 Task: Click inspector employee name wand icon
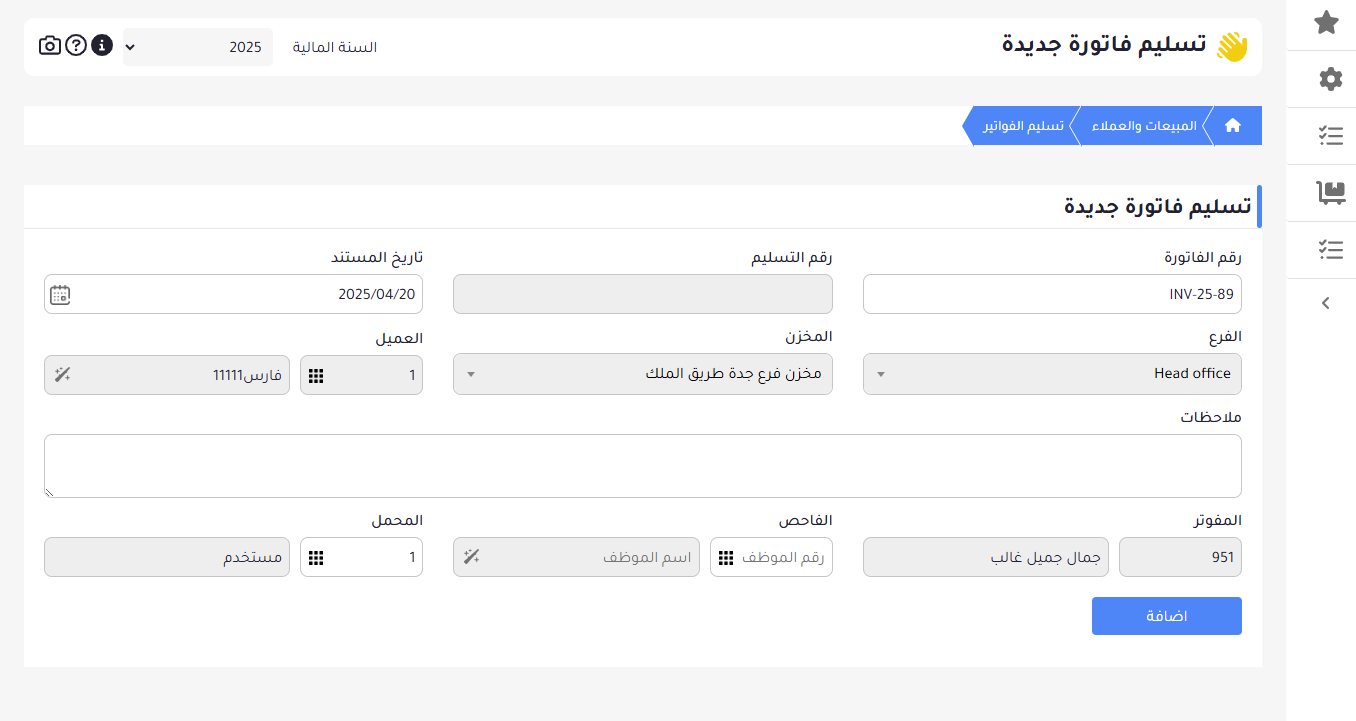[472, 557]
